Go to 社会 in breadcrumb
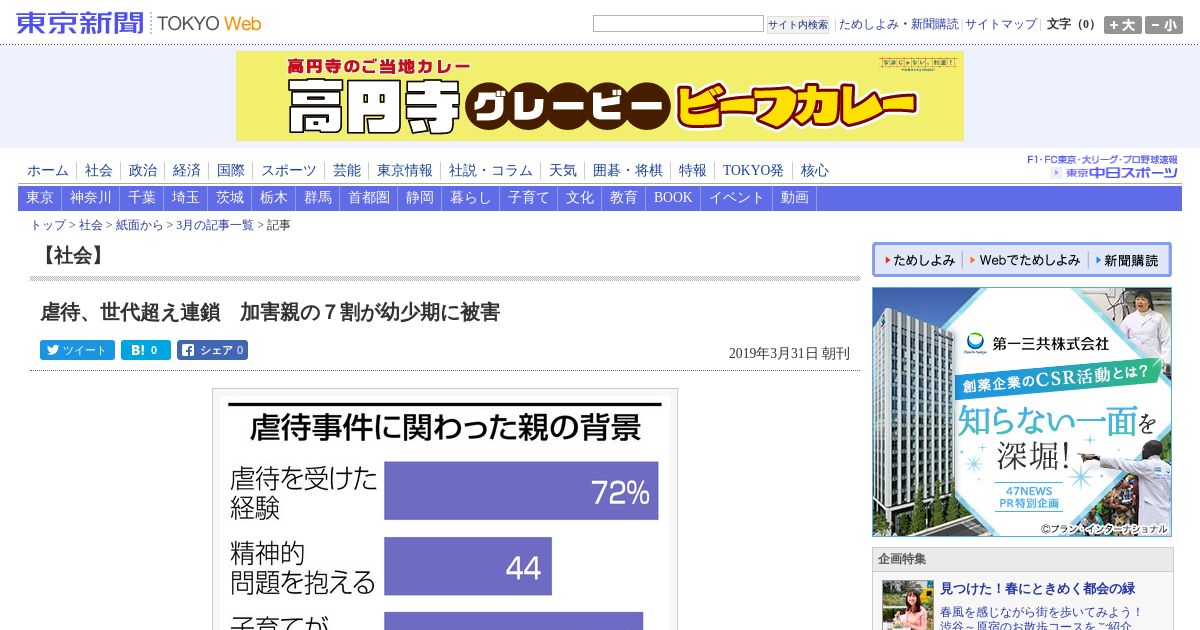The height and width of the screenshot is (630, 1200). click(x=91, y=226)
